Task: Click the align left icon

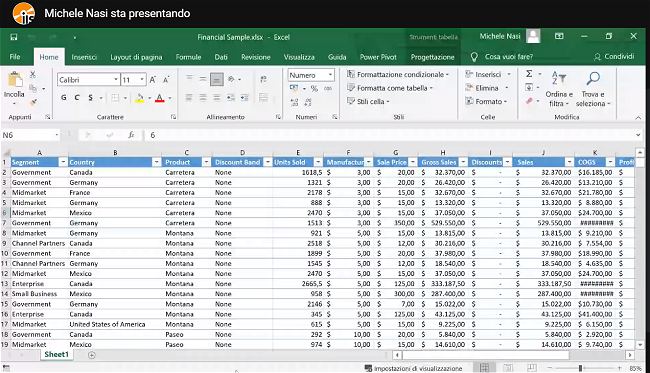Action: 189,98
